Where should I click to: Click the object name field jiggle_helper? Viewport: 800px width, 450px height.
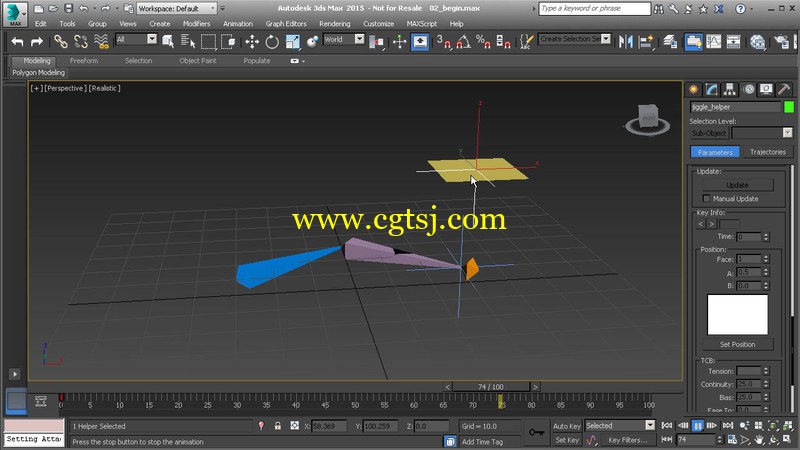735,107
